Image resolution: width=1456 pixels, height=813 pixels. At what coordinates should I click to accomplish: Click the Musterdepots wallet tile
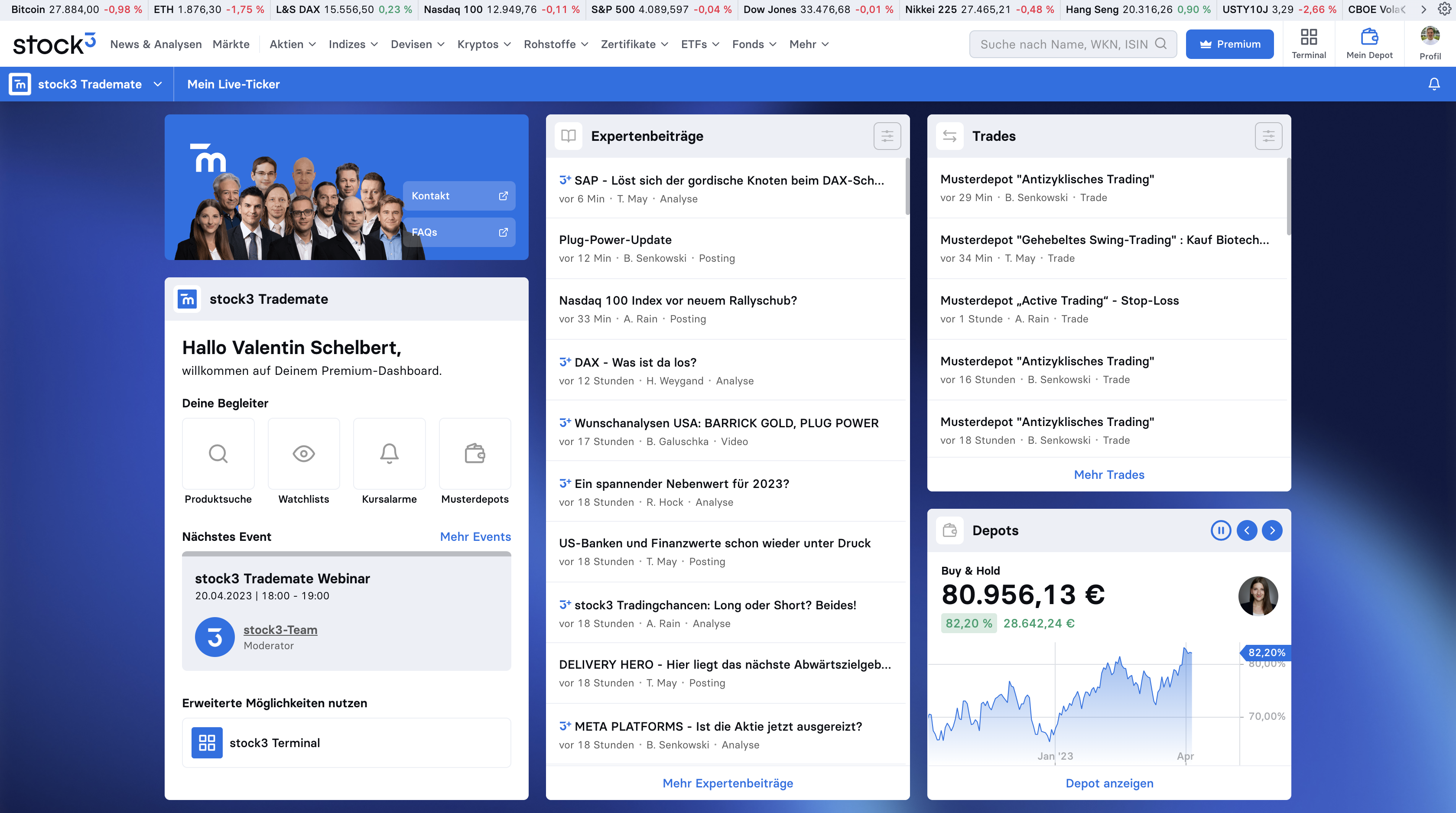[475, 453]
